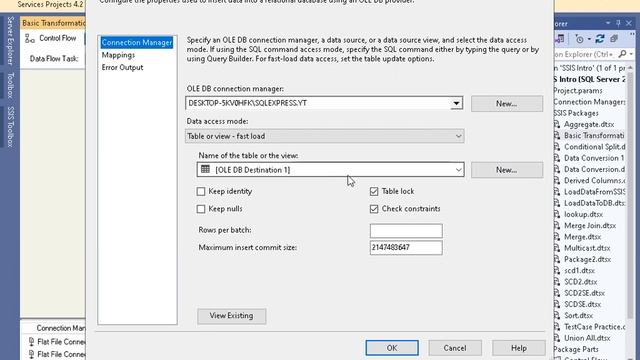Open the SSIS Toolbox side tab
Viewport: 640px width, 360px height.
click(x=11, y=127)
